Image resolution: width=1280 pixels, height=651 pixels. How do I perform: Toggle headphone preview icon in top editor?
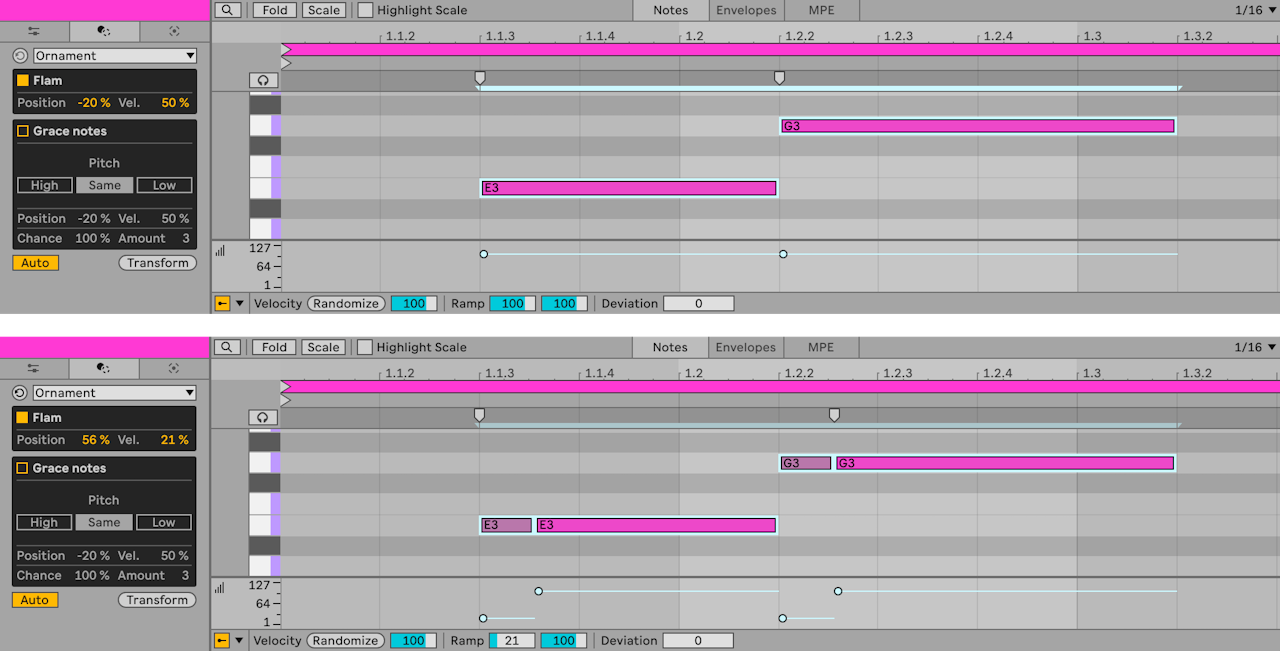263,80
